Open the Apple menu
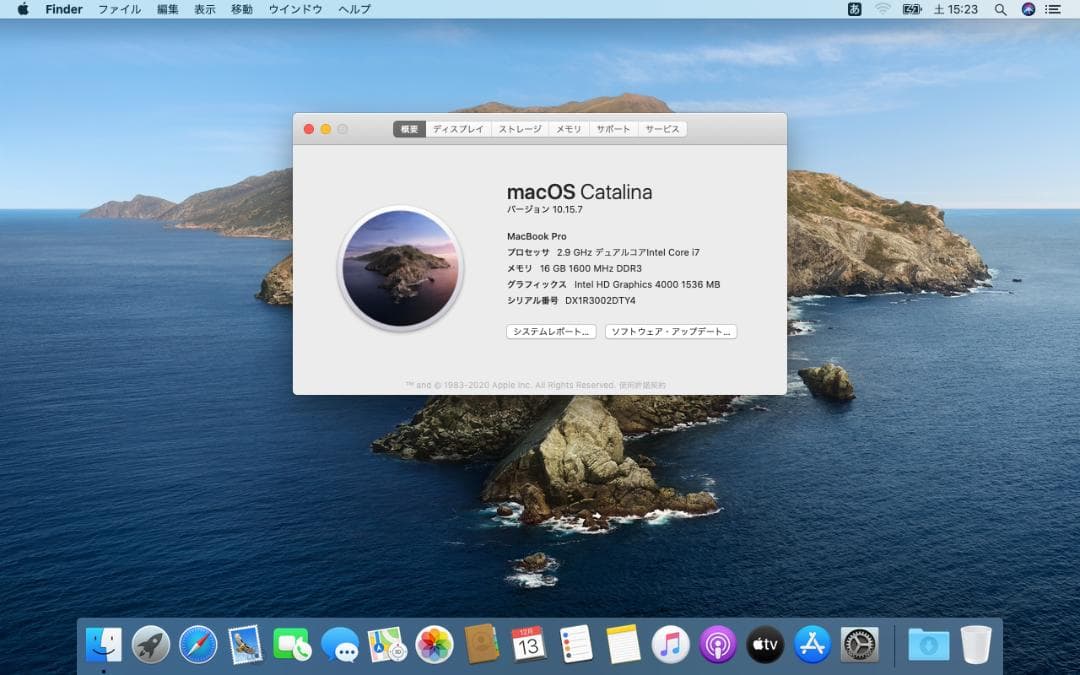This screenshot has width=1080, height=675. pos(25,9)
